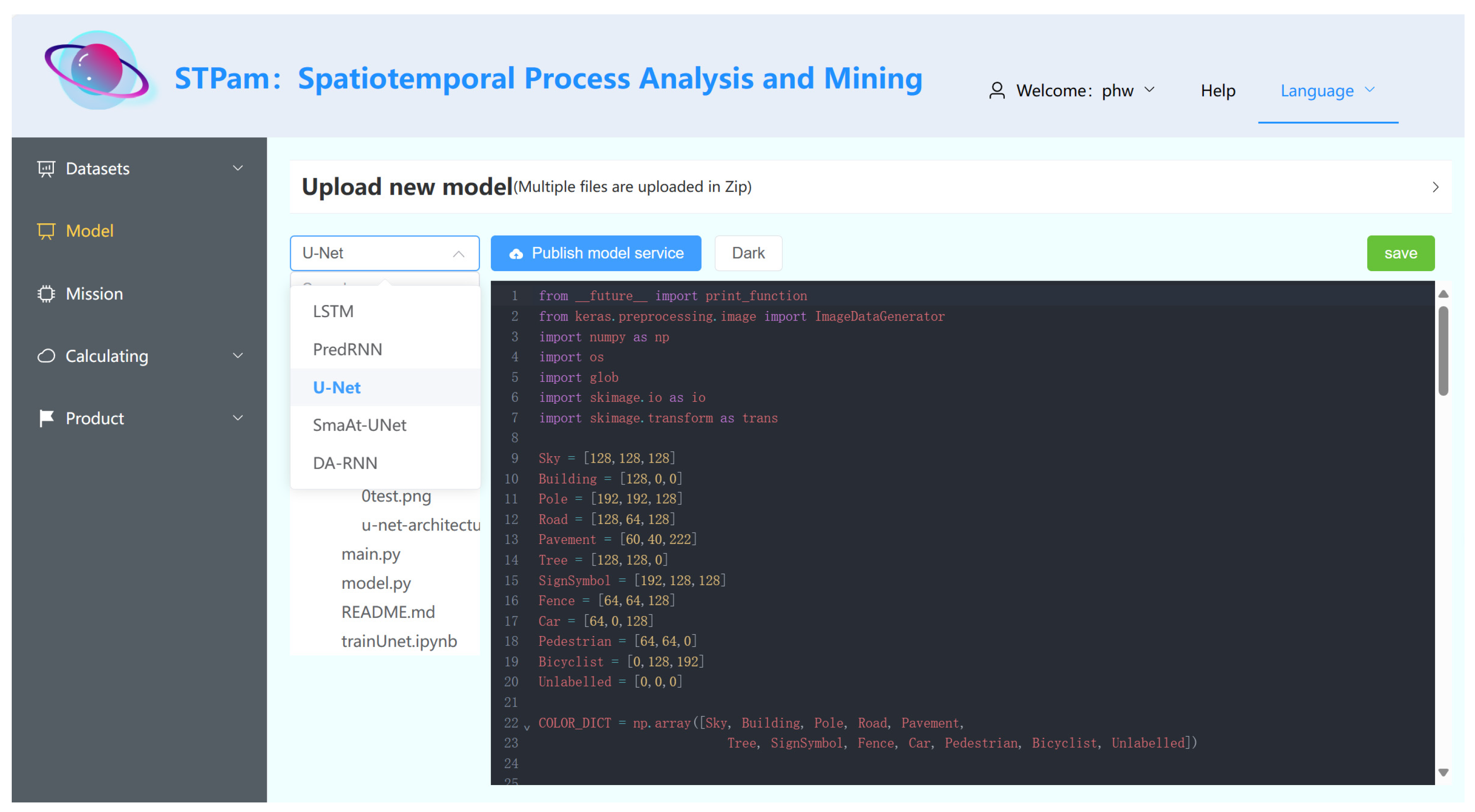Screen dimensions: 1475x812
Task: Click Publish model service button
Action: [x=596, y=253]
